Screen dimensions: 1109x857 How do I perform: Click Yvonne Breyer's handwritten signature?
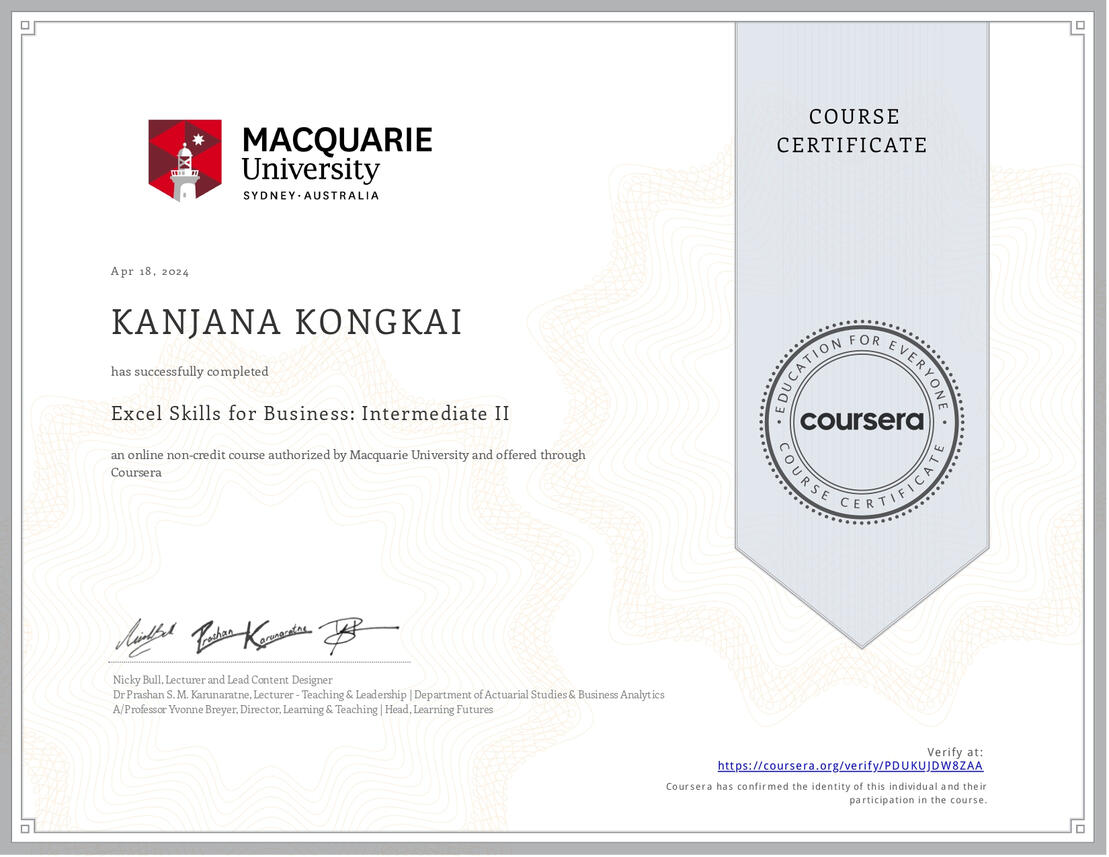coord(355,630)
